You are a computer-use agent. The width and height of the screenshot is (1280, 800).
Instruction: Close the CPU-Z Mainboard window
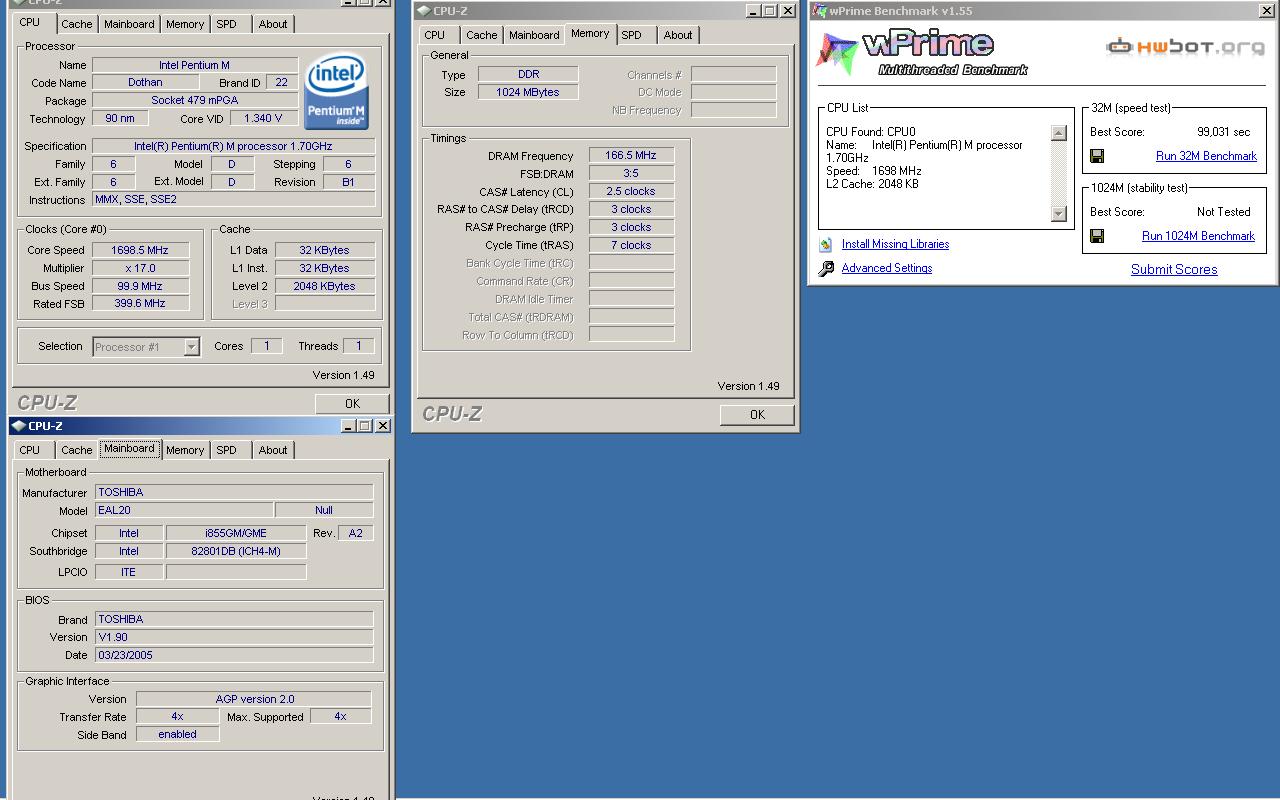(383, 426)
